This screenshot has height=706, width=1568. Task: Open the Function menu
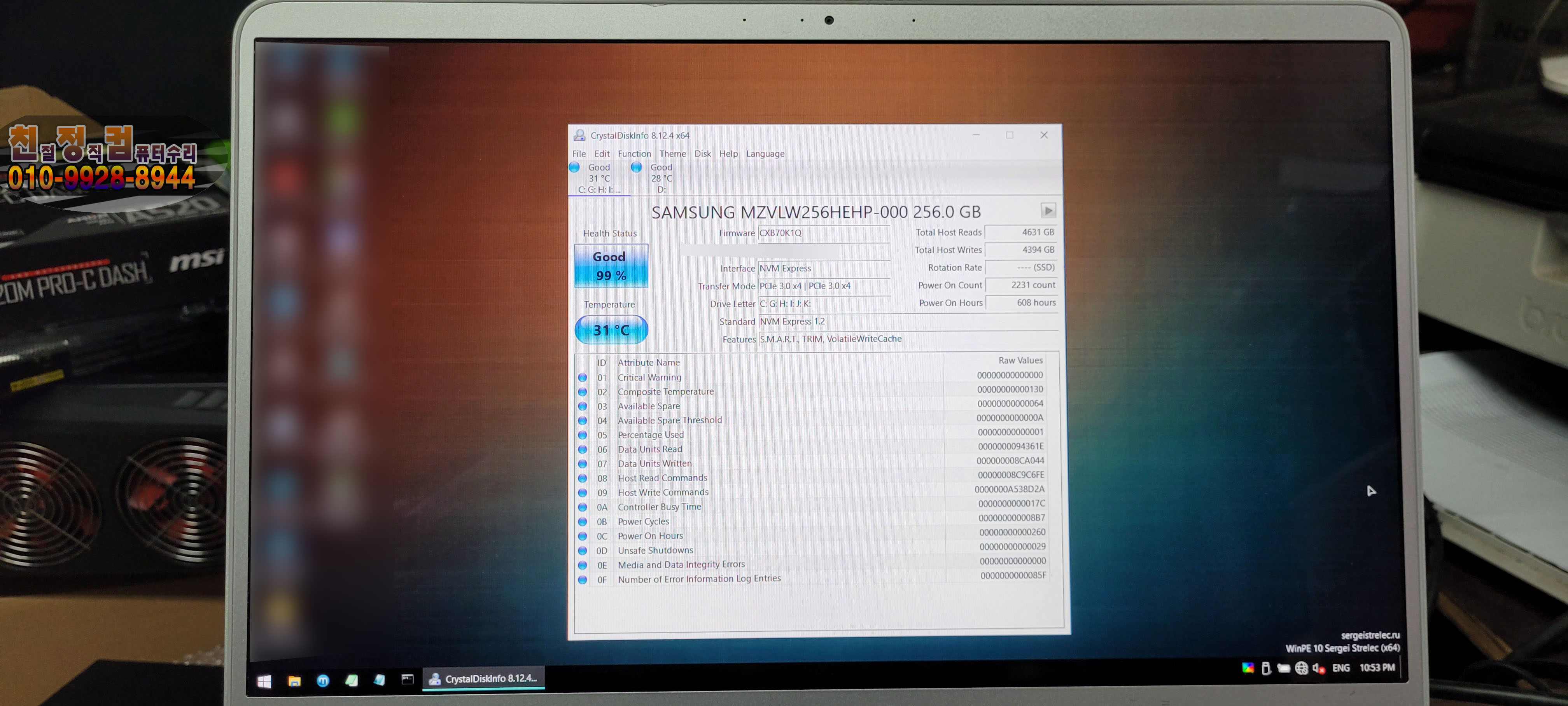tap(633, 154)
